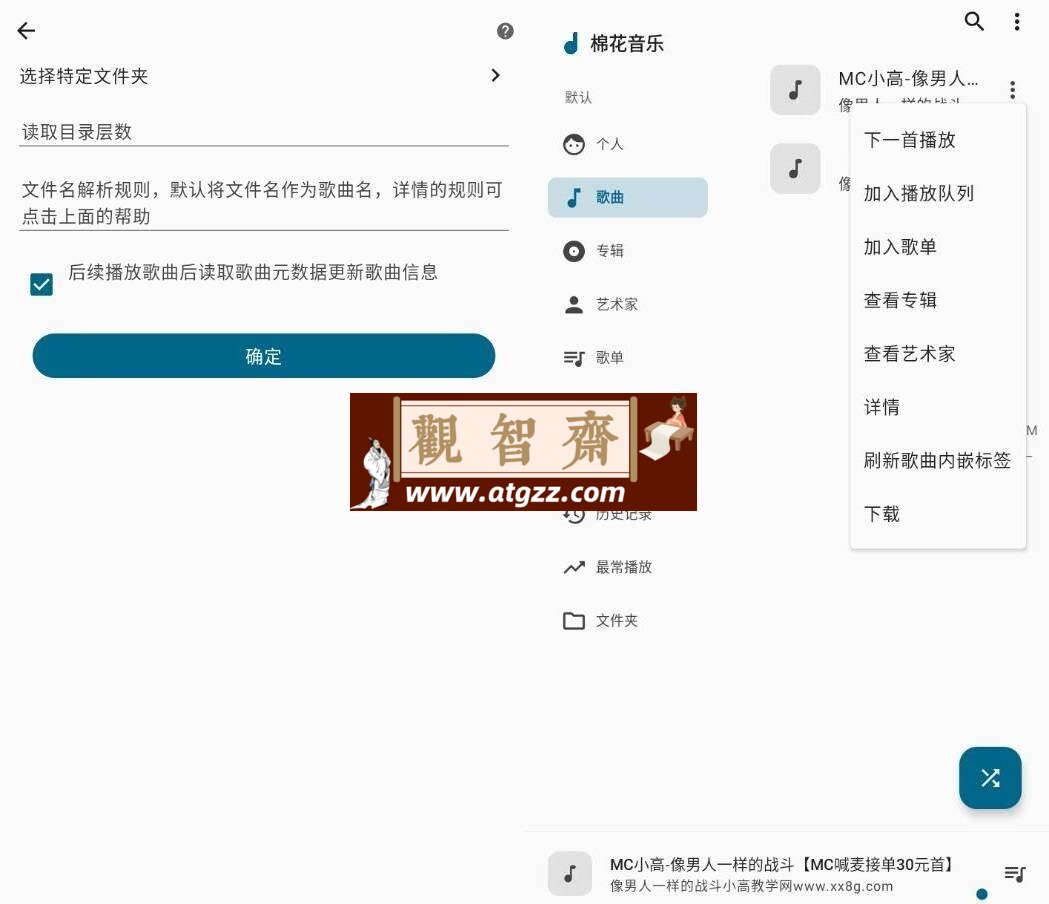1049x904 pixels.
Task: Open the MC小高 song's three-dot menu
Action: coord(1012,90)
